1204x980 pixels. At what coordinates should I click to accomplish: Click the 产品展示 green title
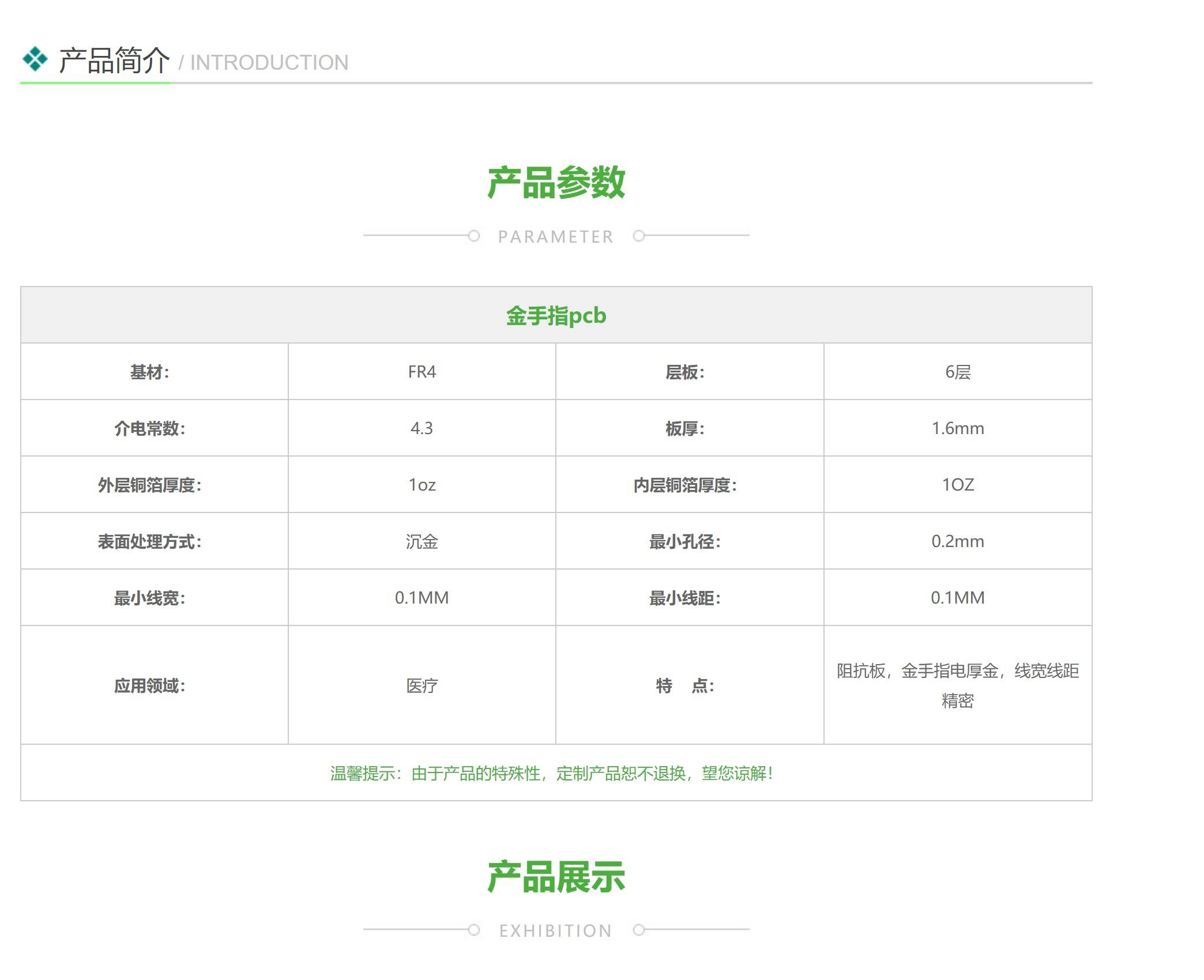pyautogui.click(x=556, y=877)
